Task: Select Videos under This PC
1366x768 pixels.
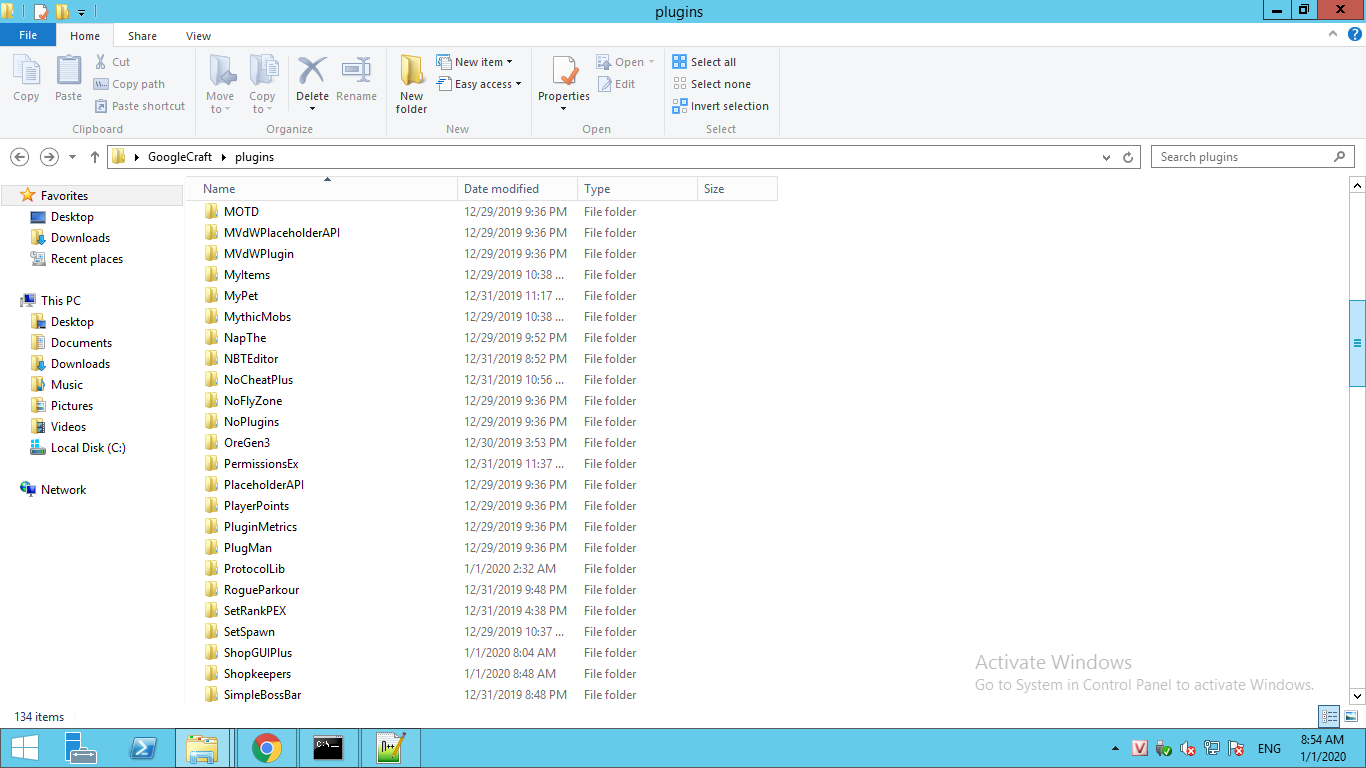Action: (68, 427)
